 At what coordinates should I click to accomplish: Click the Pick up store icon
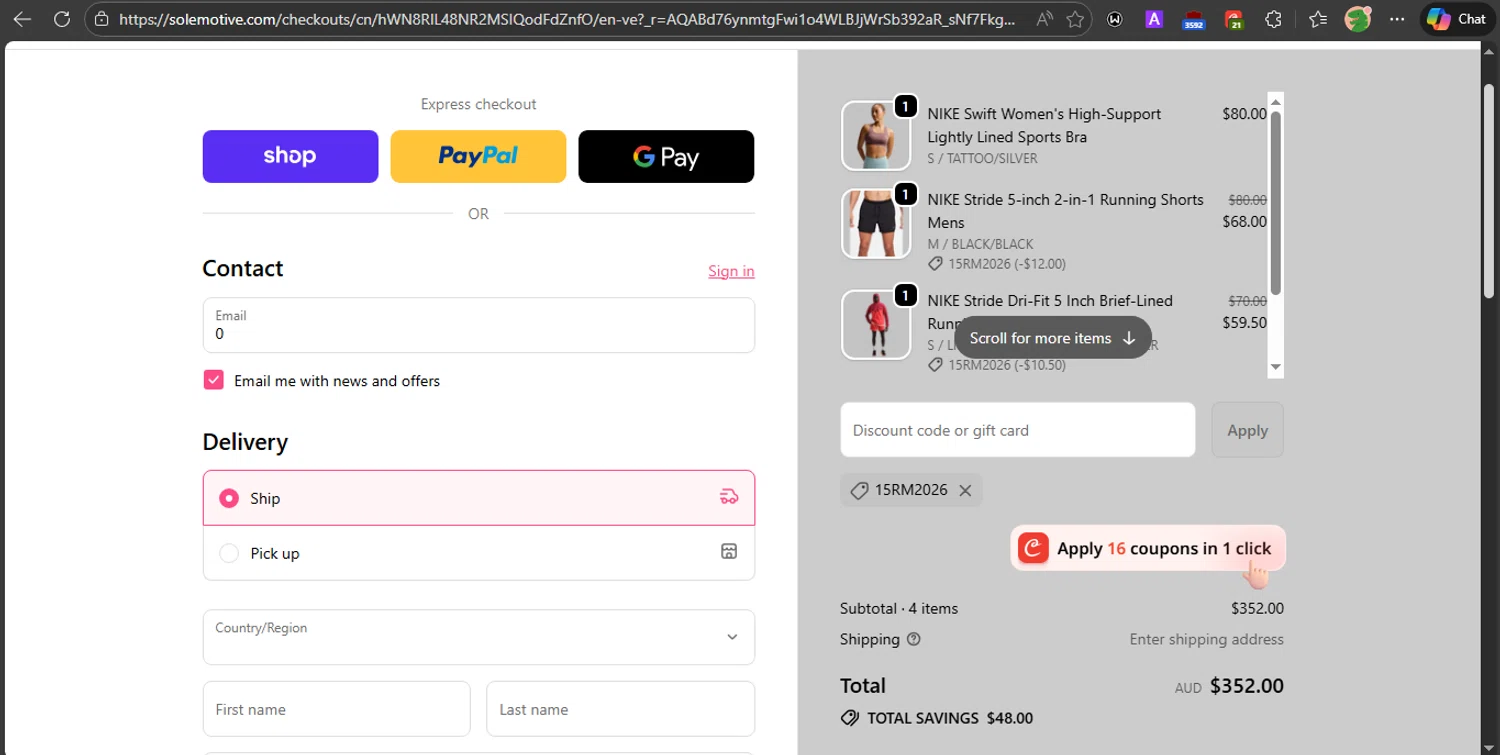[x=729, y=552]
